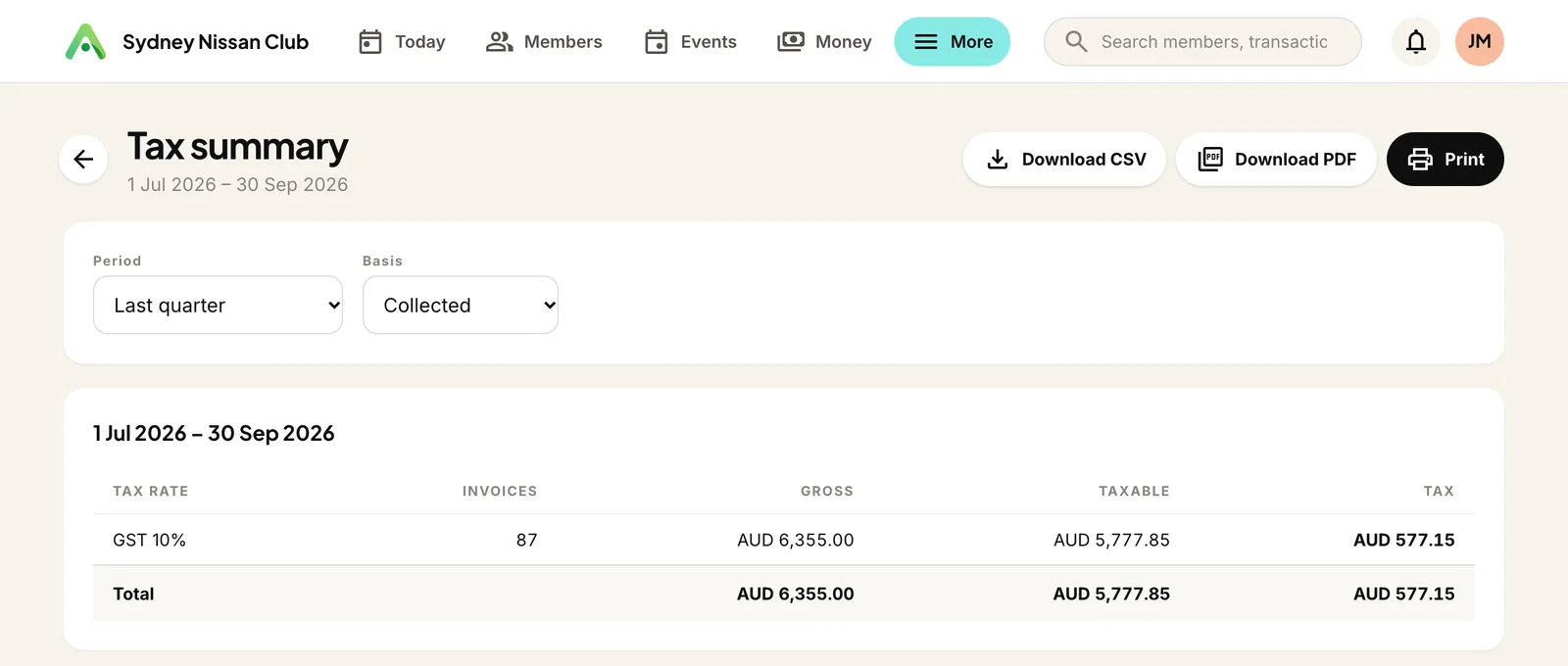Go back using the arrow button
Screen dimensions: 1568x666
point(83,159)
